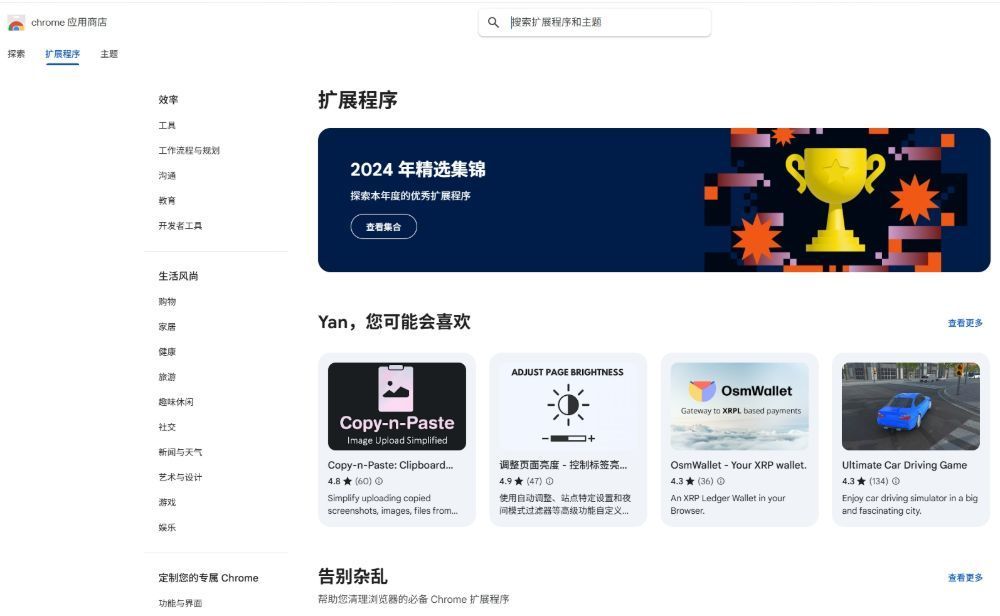
Task: Open the 主题 tab
Action: 109,54
